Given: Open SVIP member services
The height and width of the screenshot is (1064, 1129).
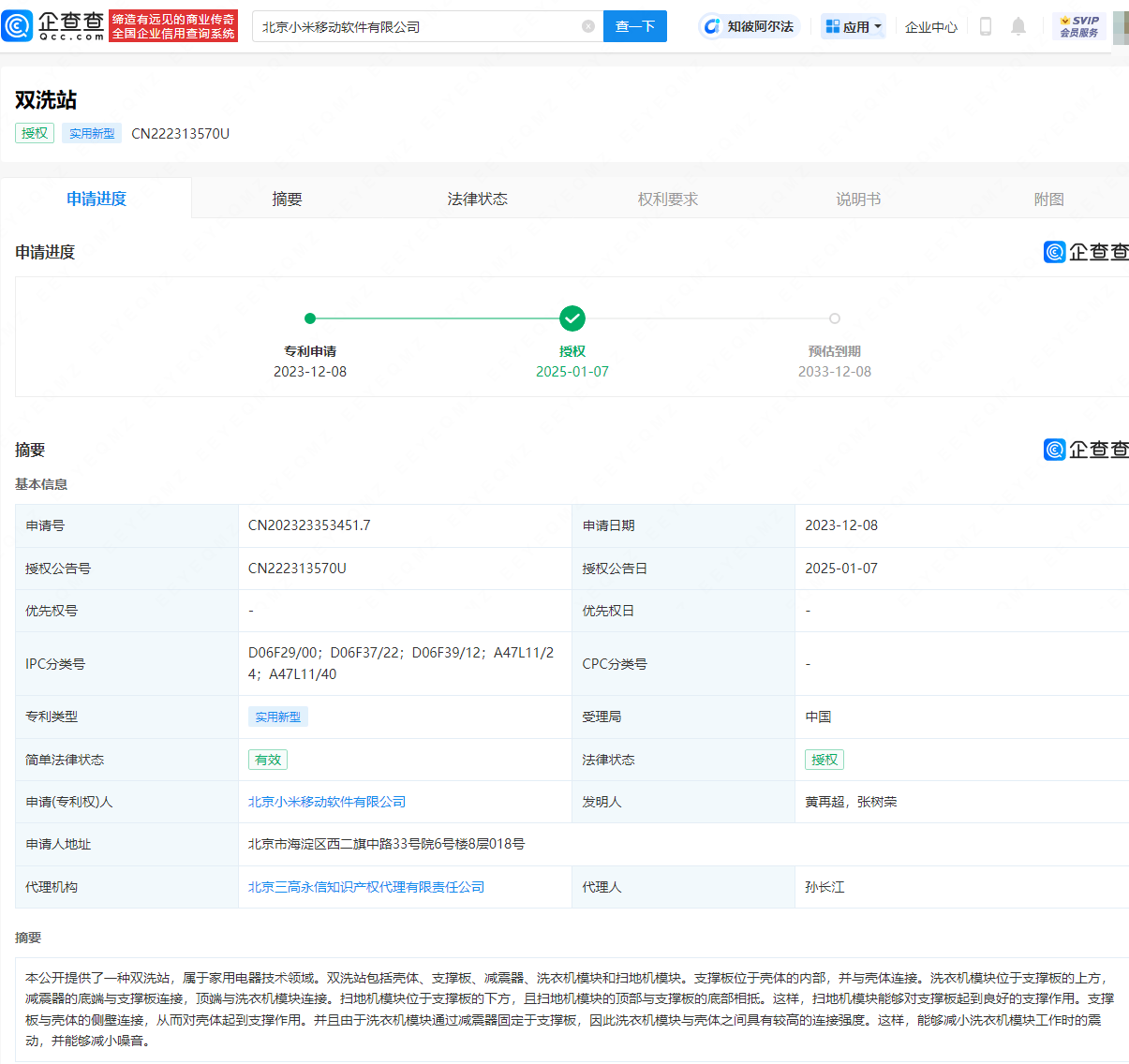Looking at the screenshot, I should coord(1079,26).
